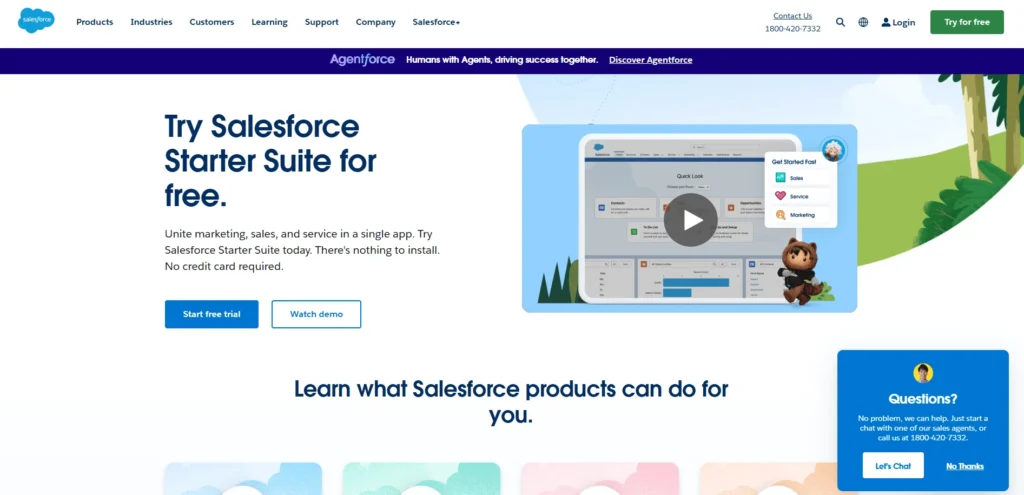Click the Agentforce logo in banner
This screenshot has height=495, width=1024.
(362, 60)
